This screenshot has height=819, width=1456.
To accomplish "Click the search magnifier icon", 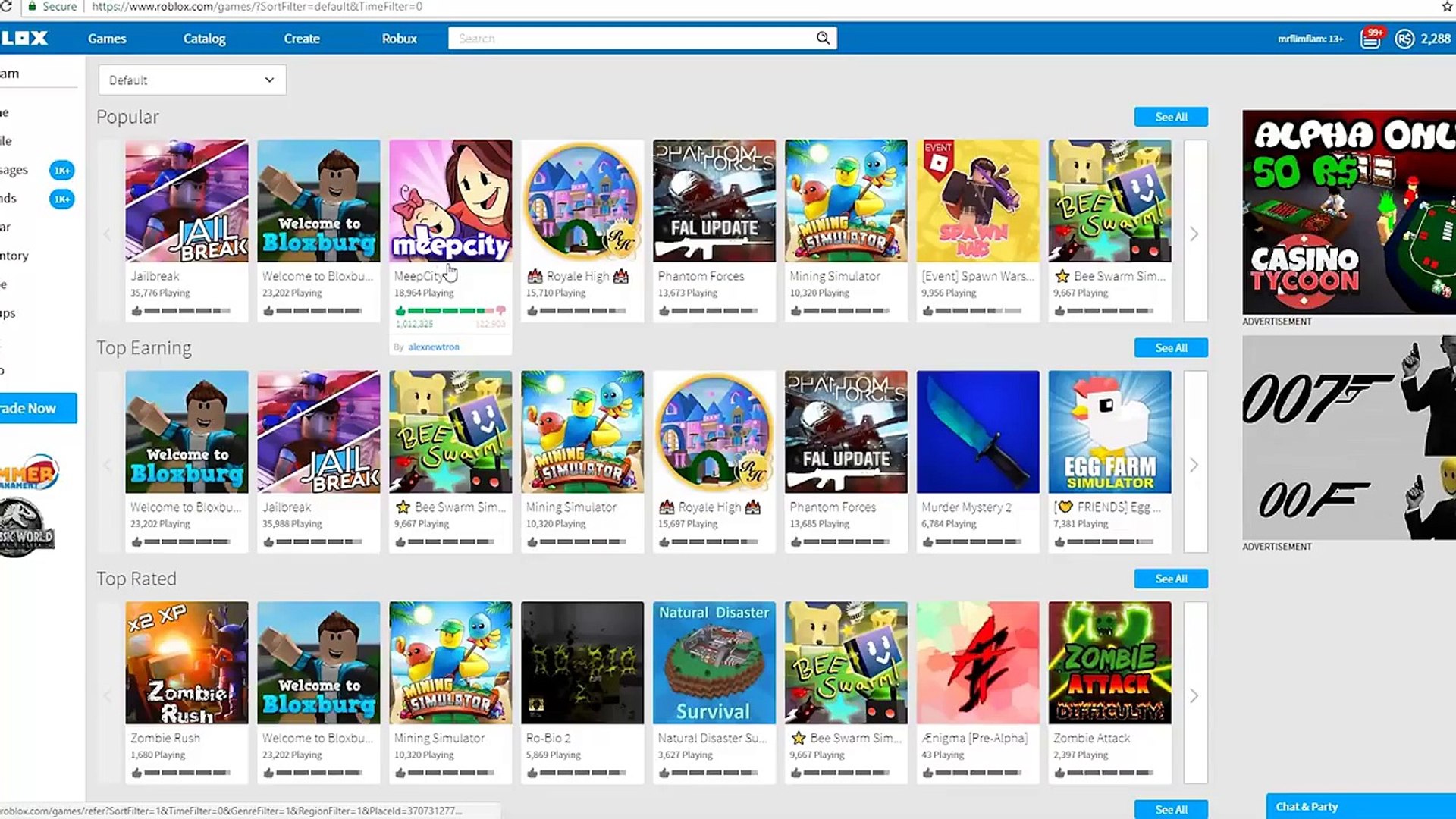I will 823,38.
